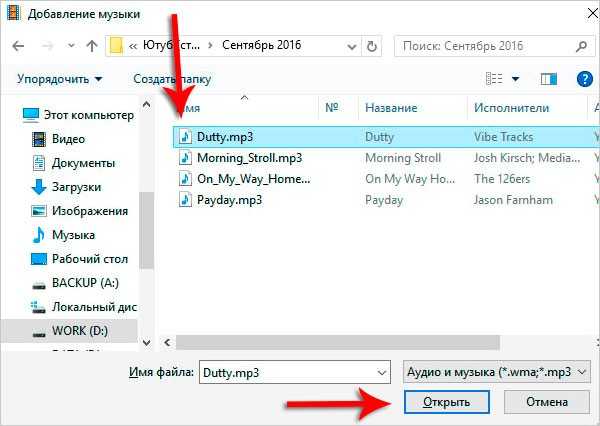600x426 pixels.
Task: Open the Музыка folder
Action: (63, 235)
